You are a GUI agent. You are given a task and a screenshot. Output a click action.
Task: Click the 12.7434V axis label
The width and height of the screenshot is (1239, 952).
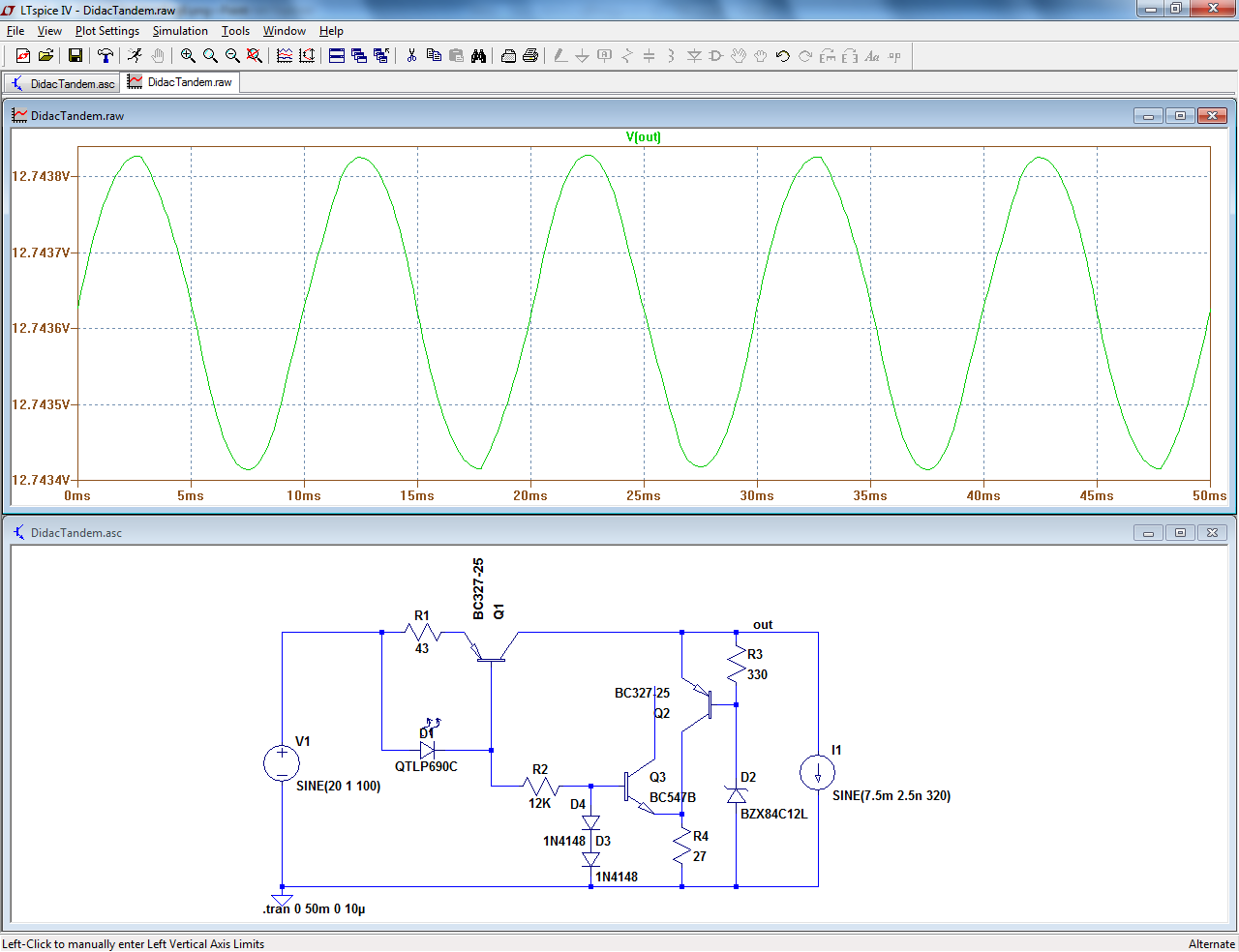(x=40, y=480)
